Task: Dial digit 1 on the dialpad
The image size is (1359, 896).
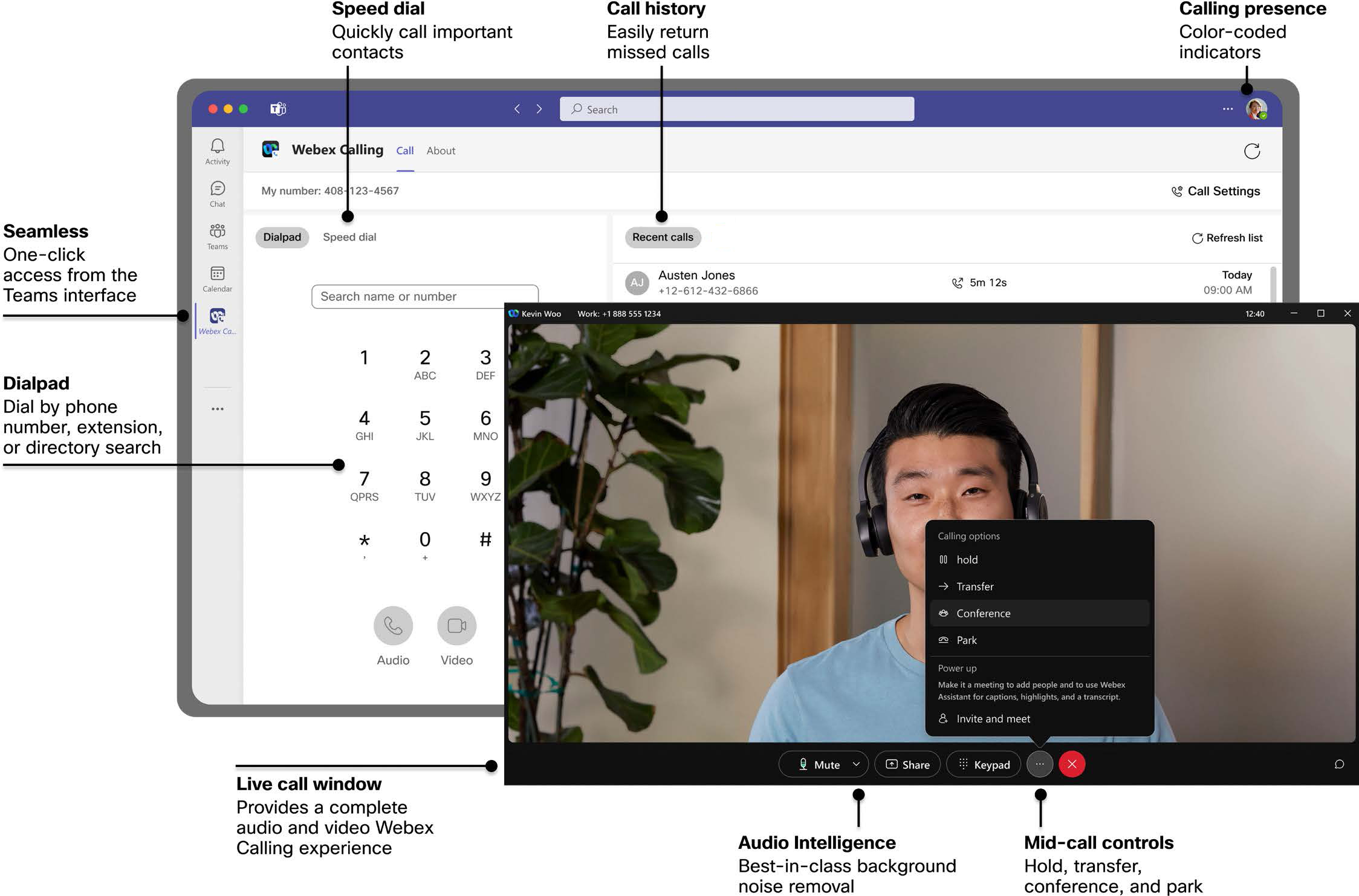Action: coord(365,358)
